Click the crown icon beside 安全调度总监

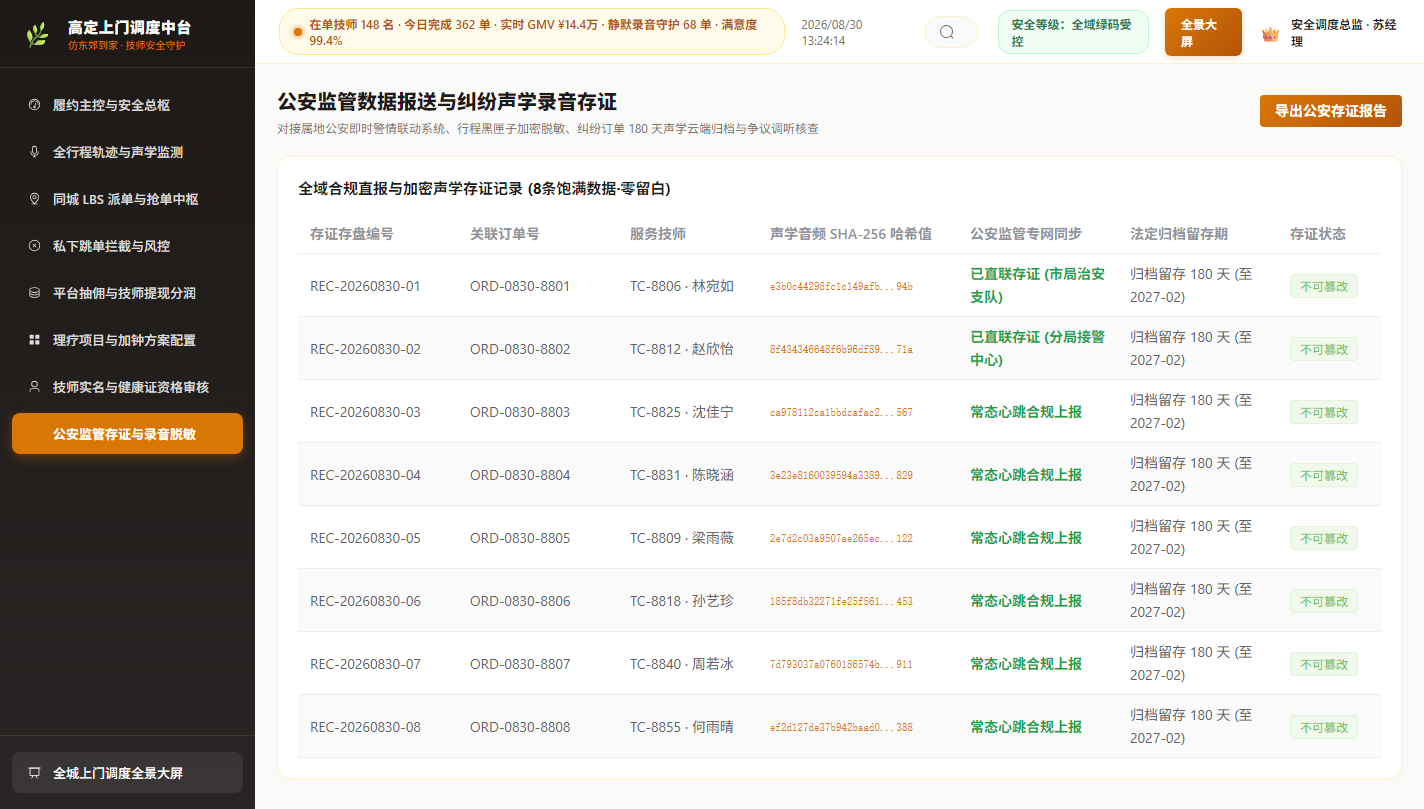pos(1271,34)
